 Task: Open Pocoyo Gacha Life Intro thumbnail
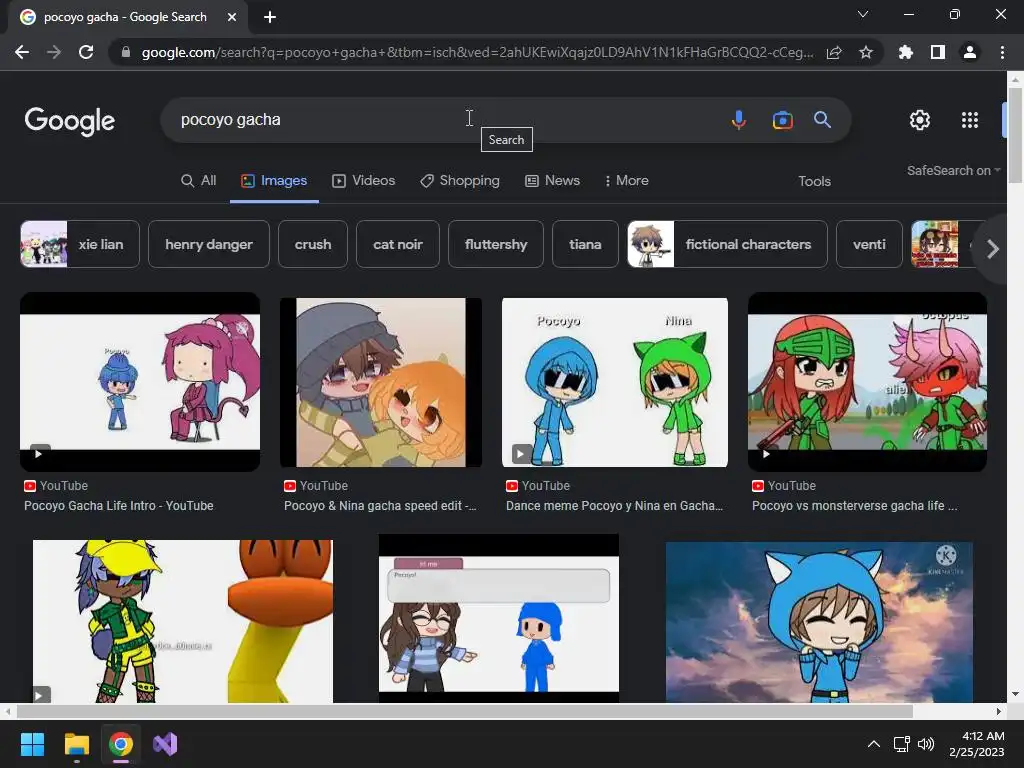(x=140, y=382)
